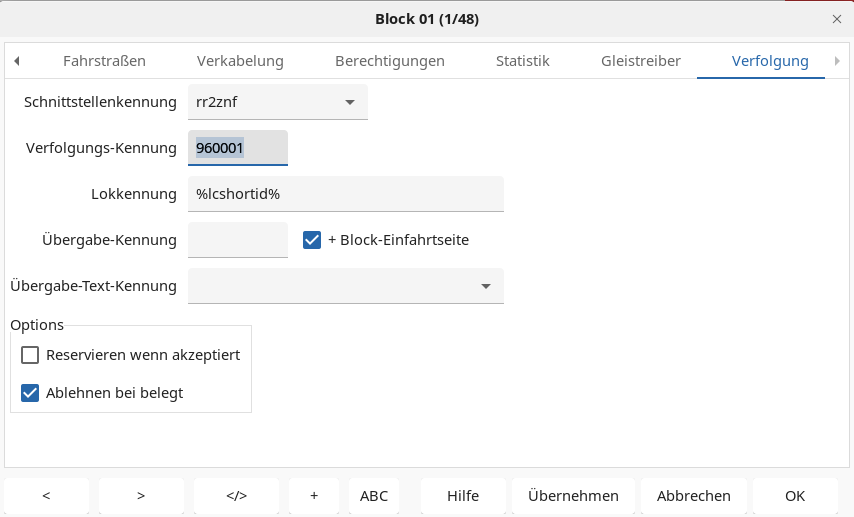Go to next block with > button
This screenshot has height=517, width=854.
click(x=141, y=495)
